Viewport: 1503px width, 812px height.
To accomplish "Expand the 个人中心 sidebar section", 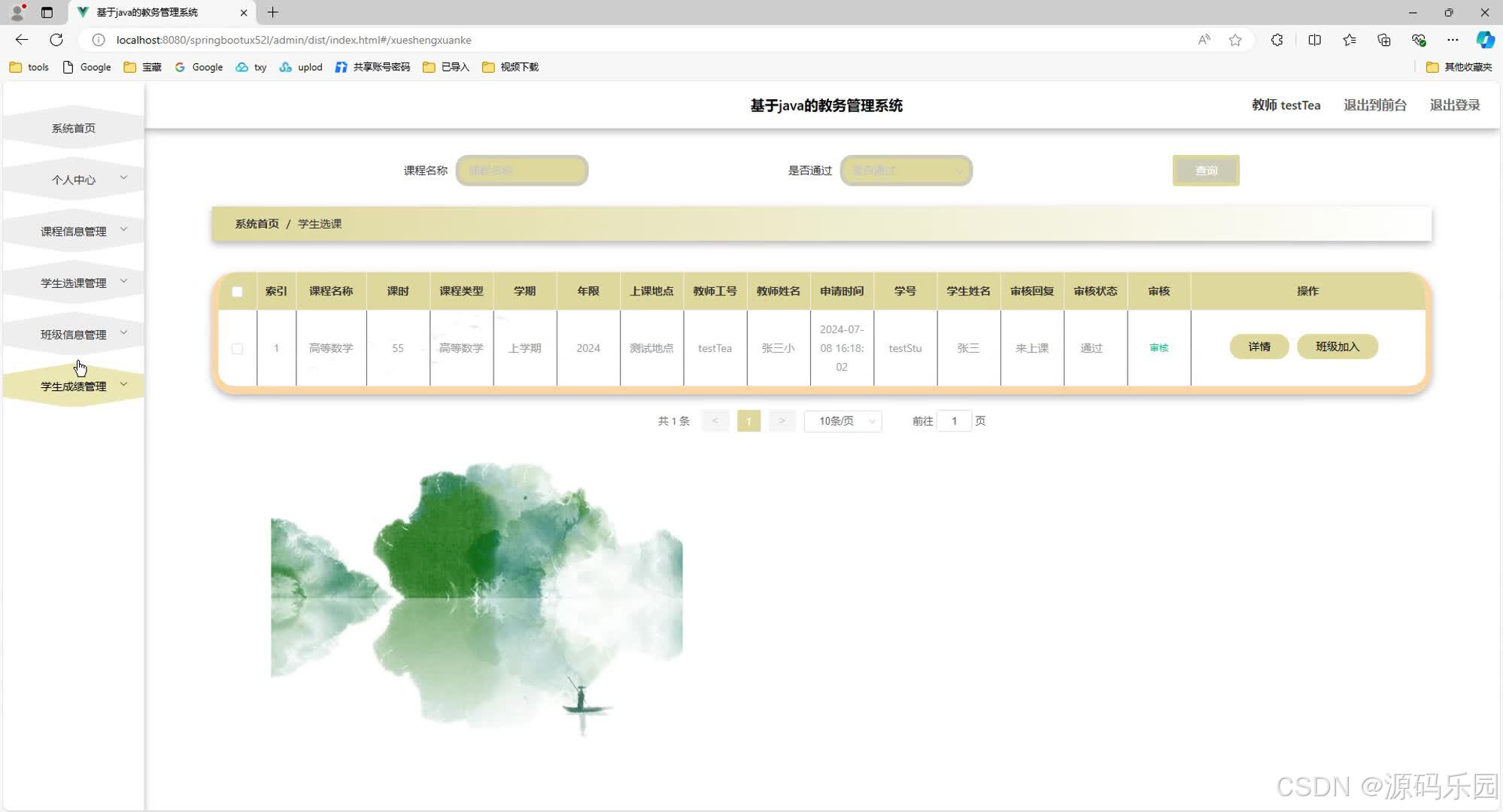I will (74, 179).
